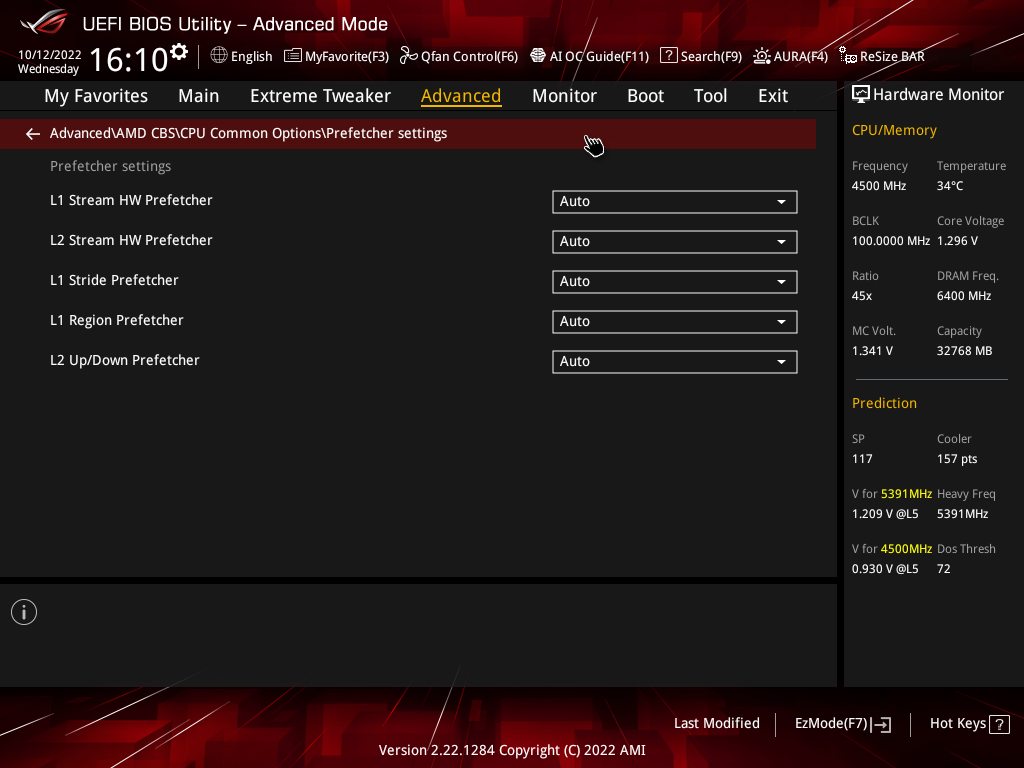Click the globe language icon

[x=219, y=56]
